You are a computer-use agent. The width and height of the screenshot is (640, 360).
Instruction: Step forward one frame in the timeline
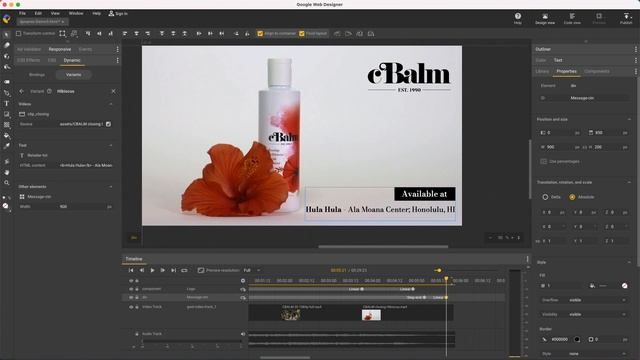pyautogui.click(x=163, y=270)
